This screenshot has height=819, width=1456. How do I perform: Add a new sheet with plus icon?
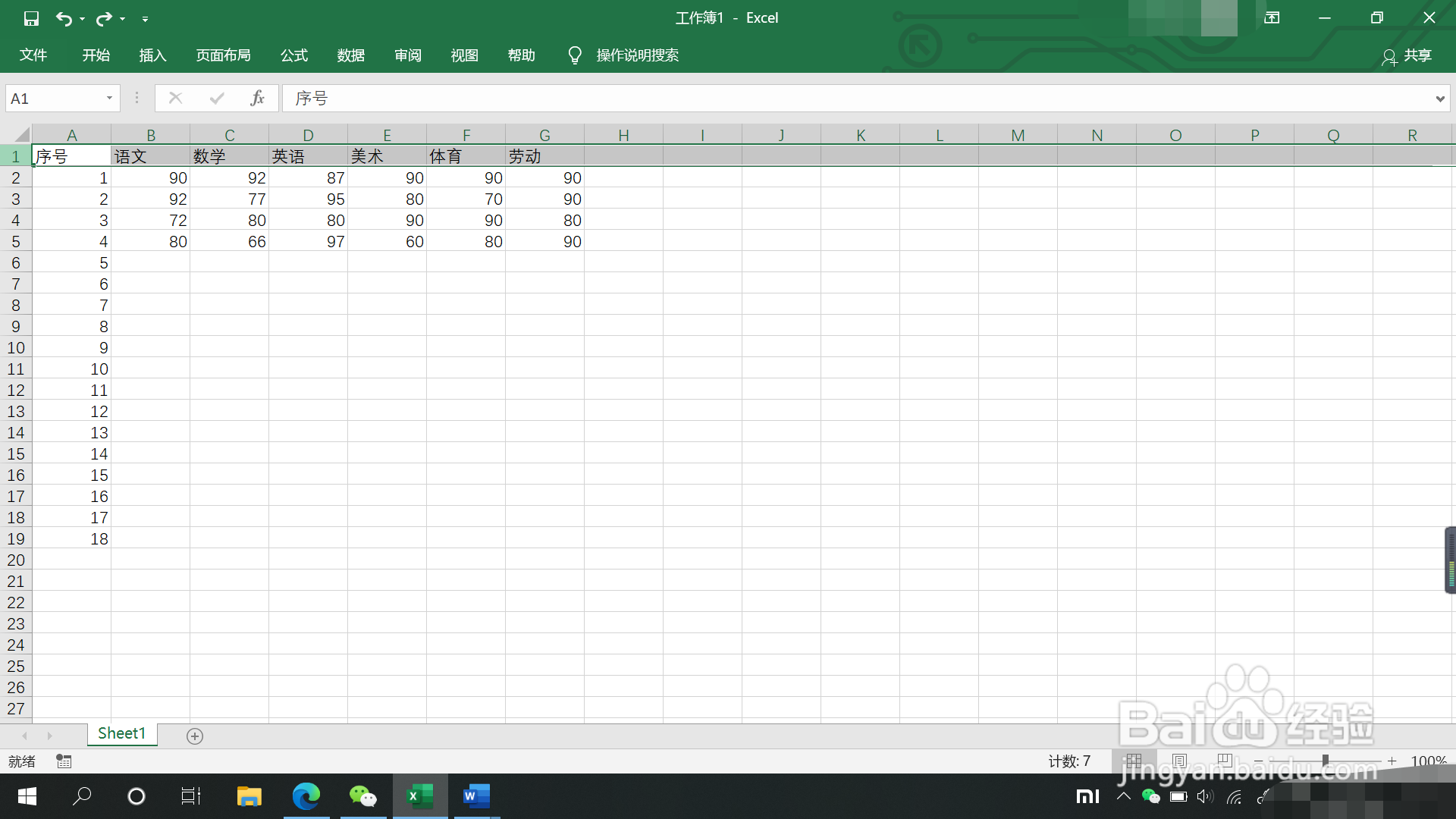[195, 736]
